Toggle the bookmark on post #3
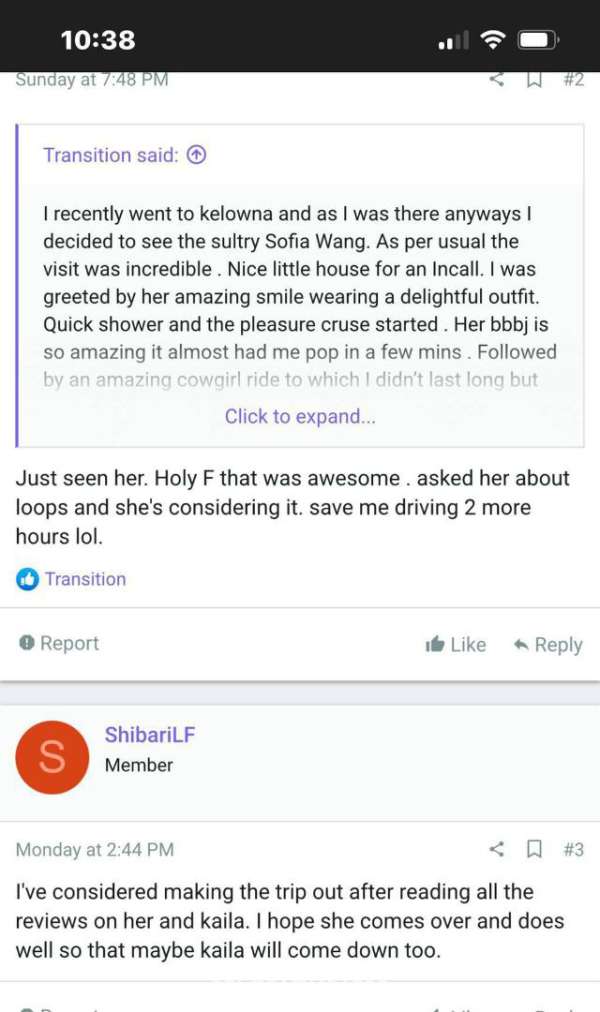The image size is (600, 1012). tap(534, 849)
